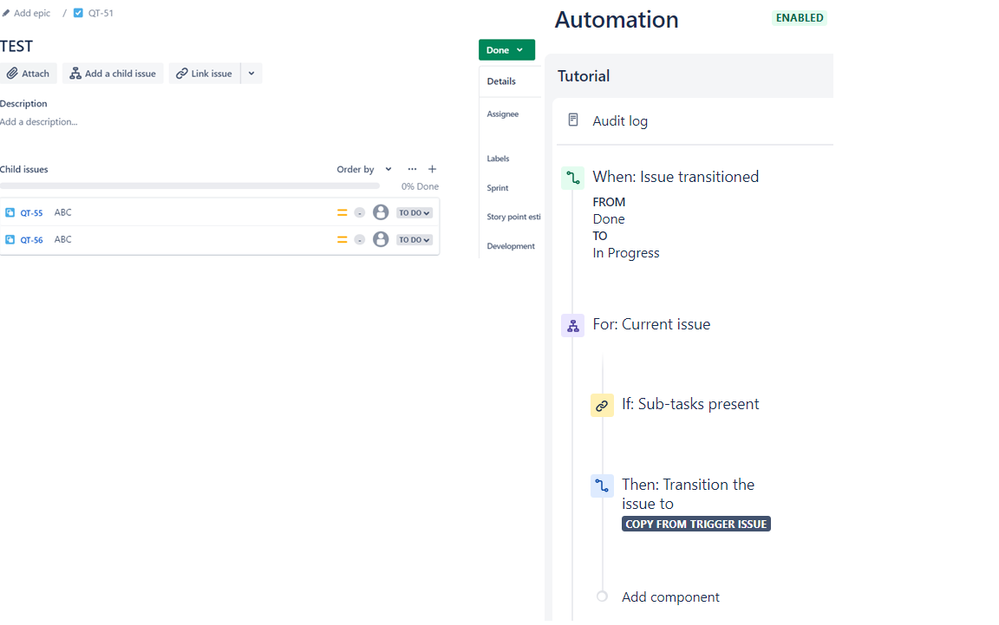Screen dimensions: 999x625
Task: Open the TO DO status dropdown for QT-55
Action: [414, 213]
